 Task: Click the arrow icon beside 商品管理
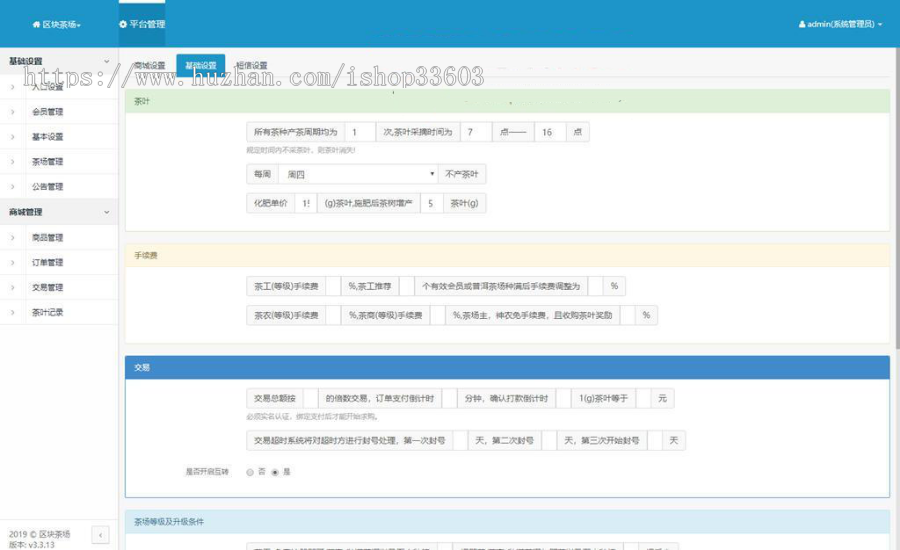tap(12, 238)
